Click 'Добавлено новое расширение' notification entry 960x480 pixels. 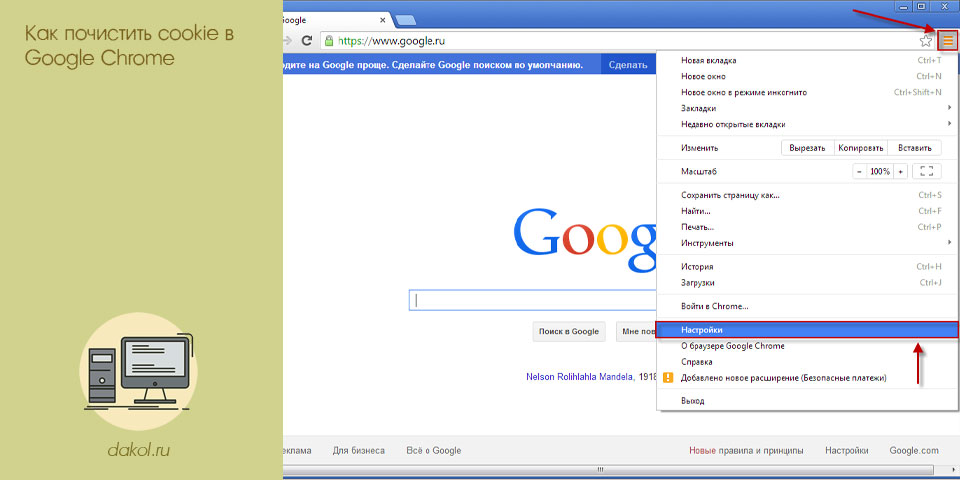point(807,378)
